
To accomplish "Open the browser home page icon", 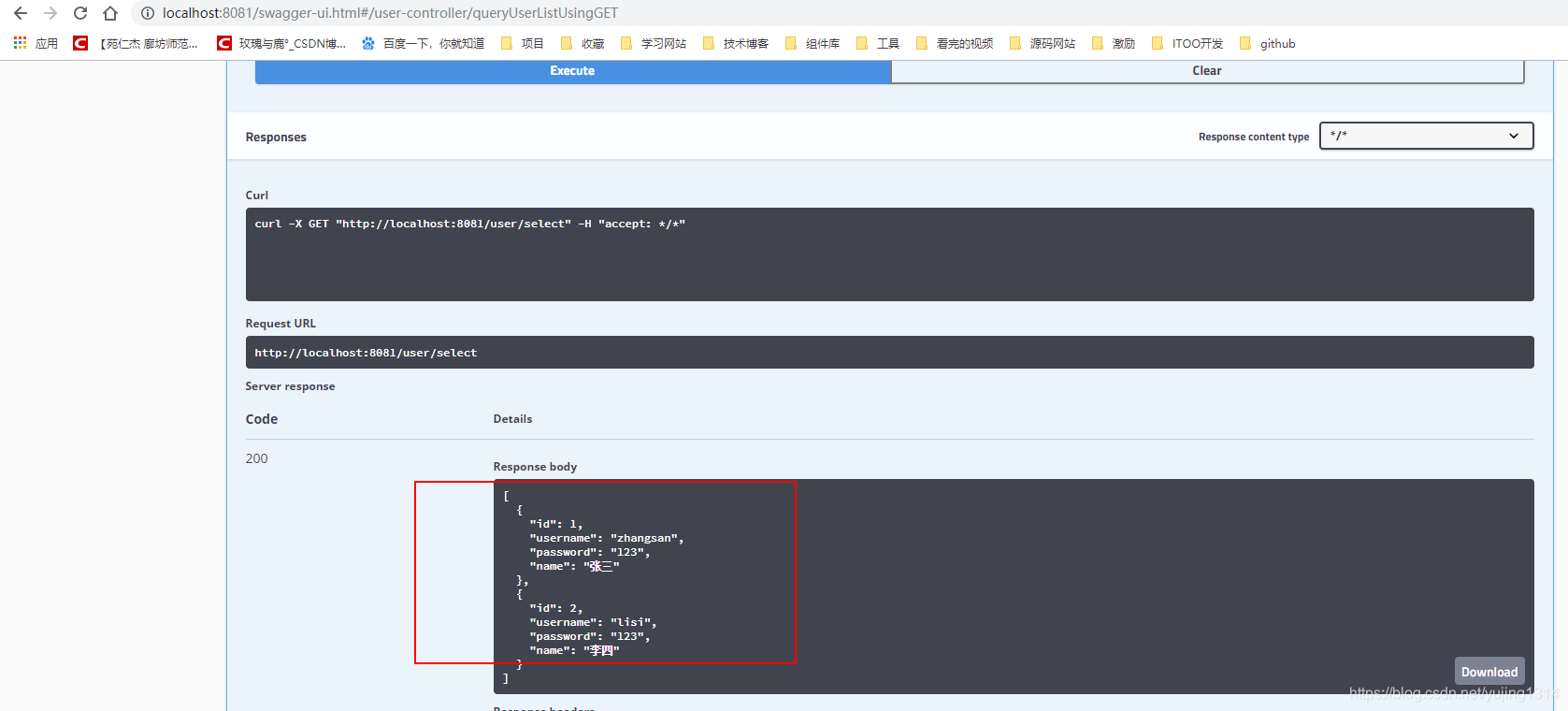I will 110,13.
